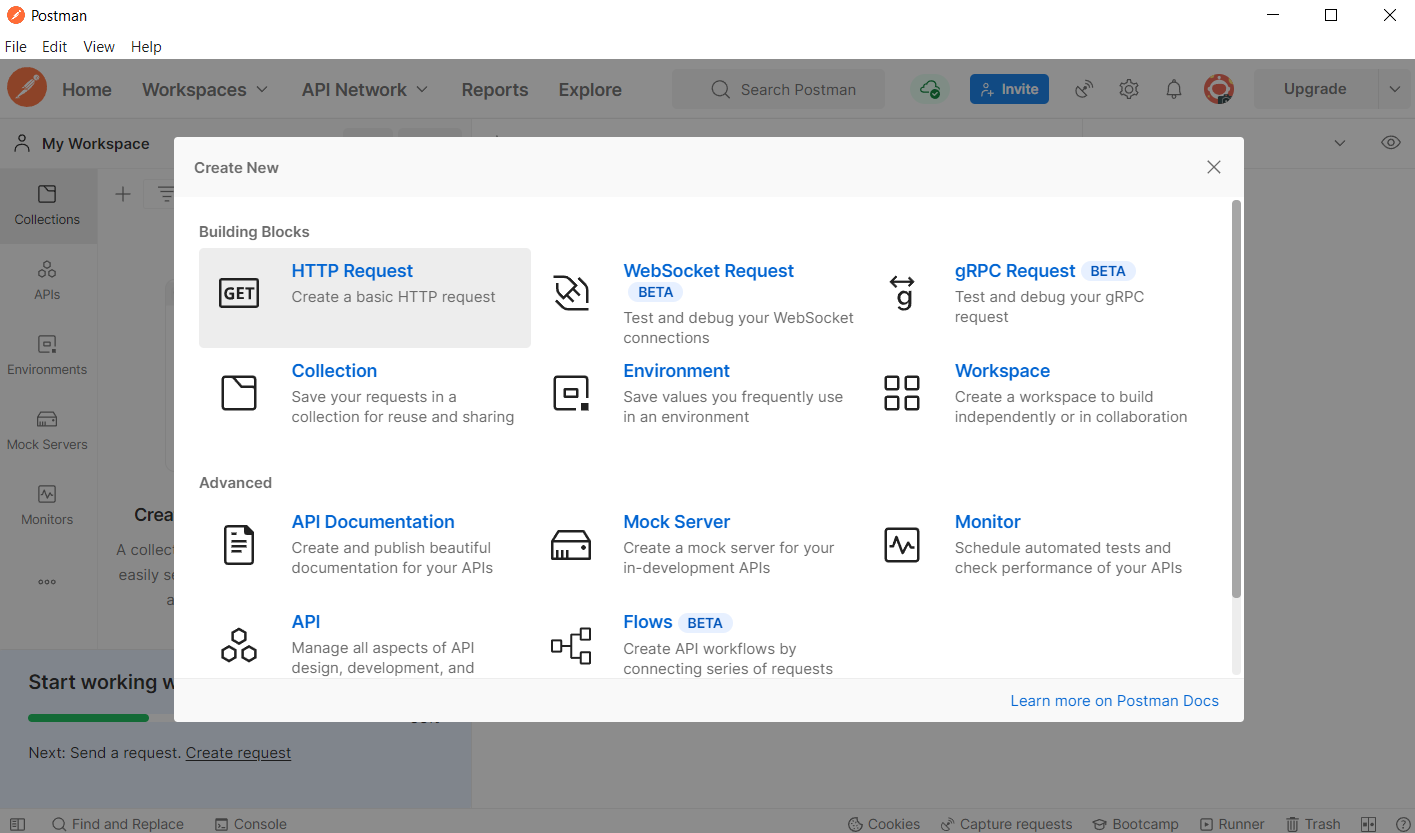The width and height of the screenshot is (1415, 833).
Task: Toggle the environment quick look eye icon
Action: (1391, 143)
